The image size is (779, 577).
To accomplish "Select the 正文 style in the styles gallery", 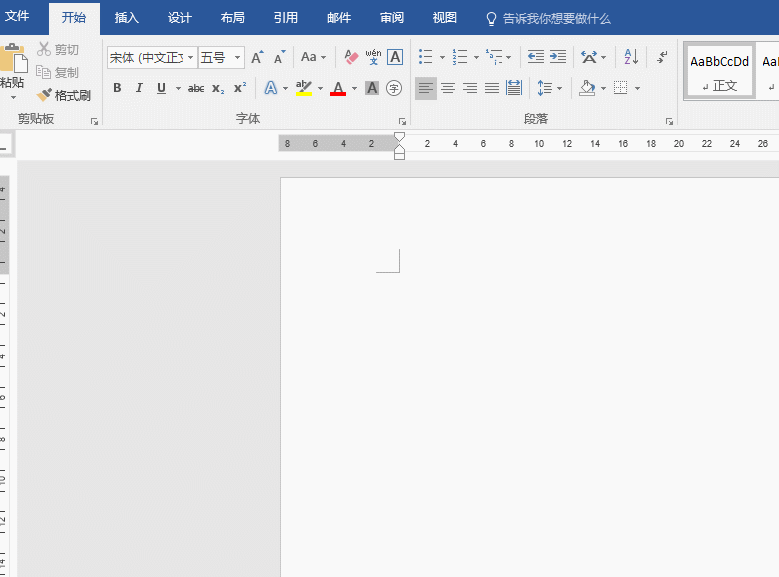I will [x=720, y=71].
